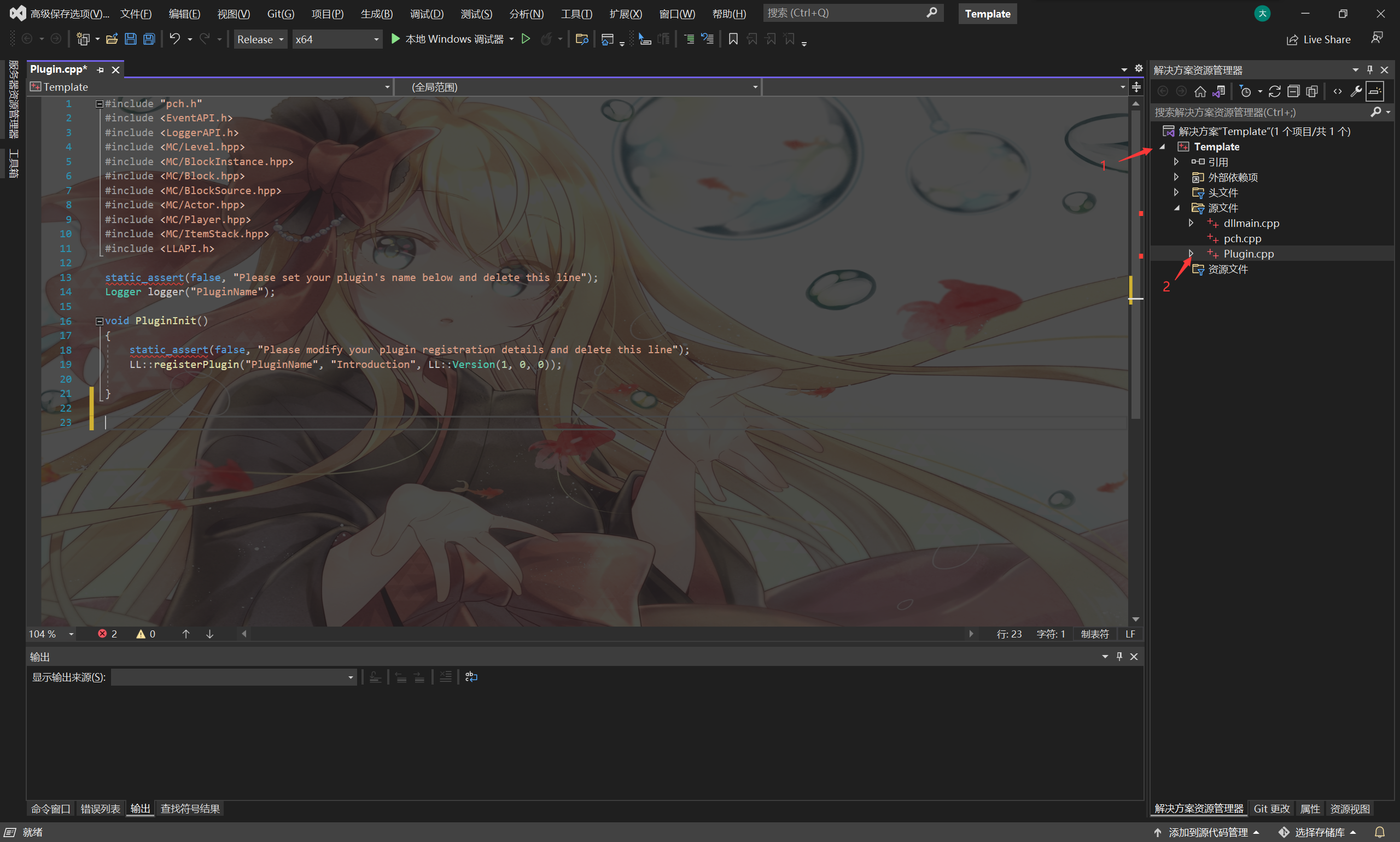Click the Live Share button

tap(1319, 40)
